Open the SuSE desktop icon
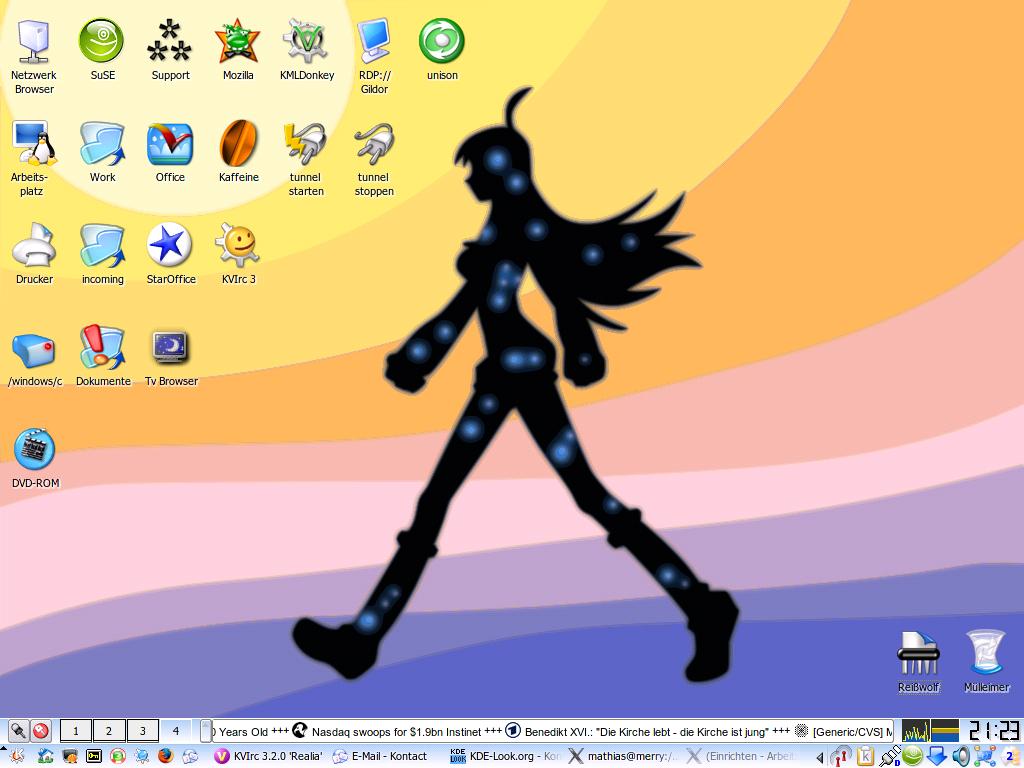This screenshot has height=768, width=1024. coord(102,50)
